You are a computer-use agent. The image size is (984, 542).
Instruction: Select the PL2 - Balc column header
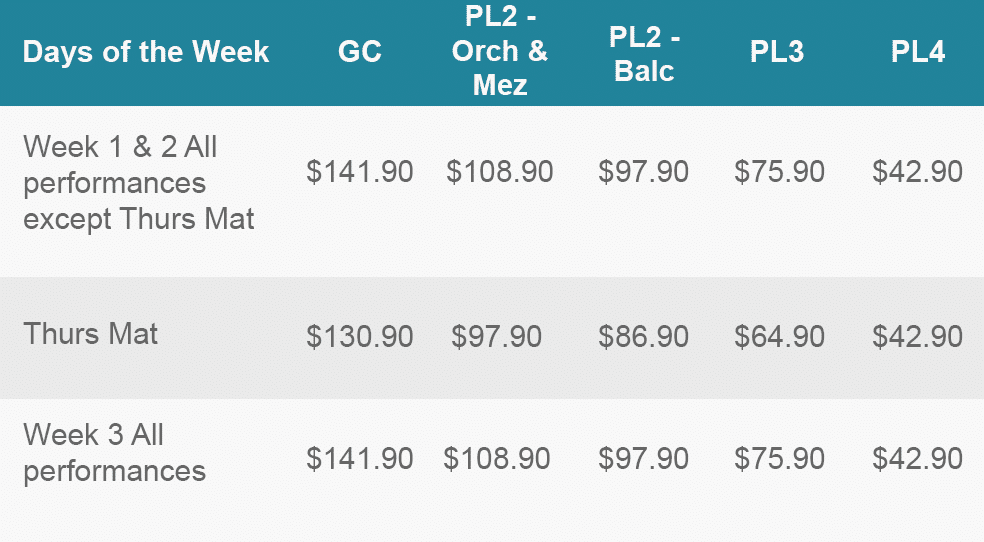point(644,54)
